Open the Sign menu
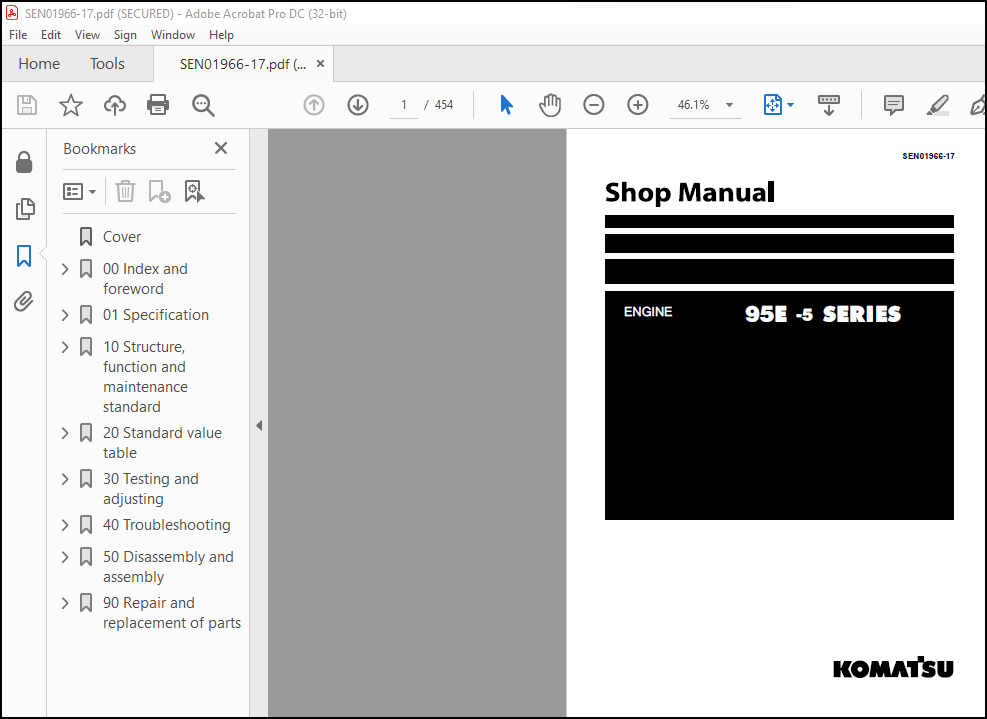 (x=125, y=35)
